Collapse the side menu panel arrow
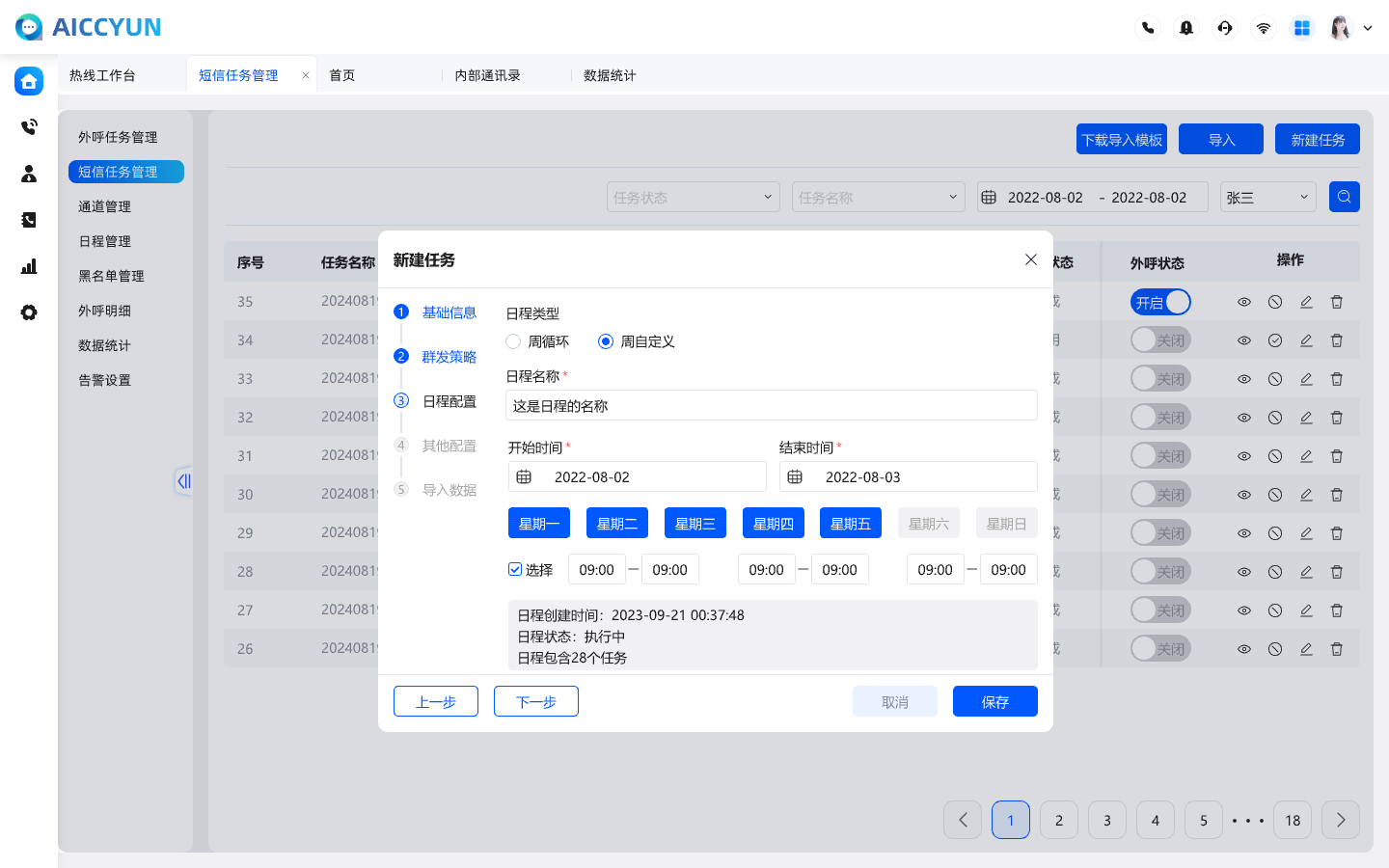The image size is (1389, 868). [183, 480]
